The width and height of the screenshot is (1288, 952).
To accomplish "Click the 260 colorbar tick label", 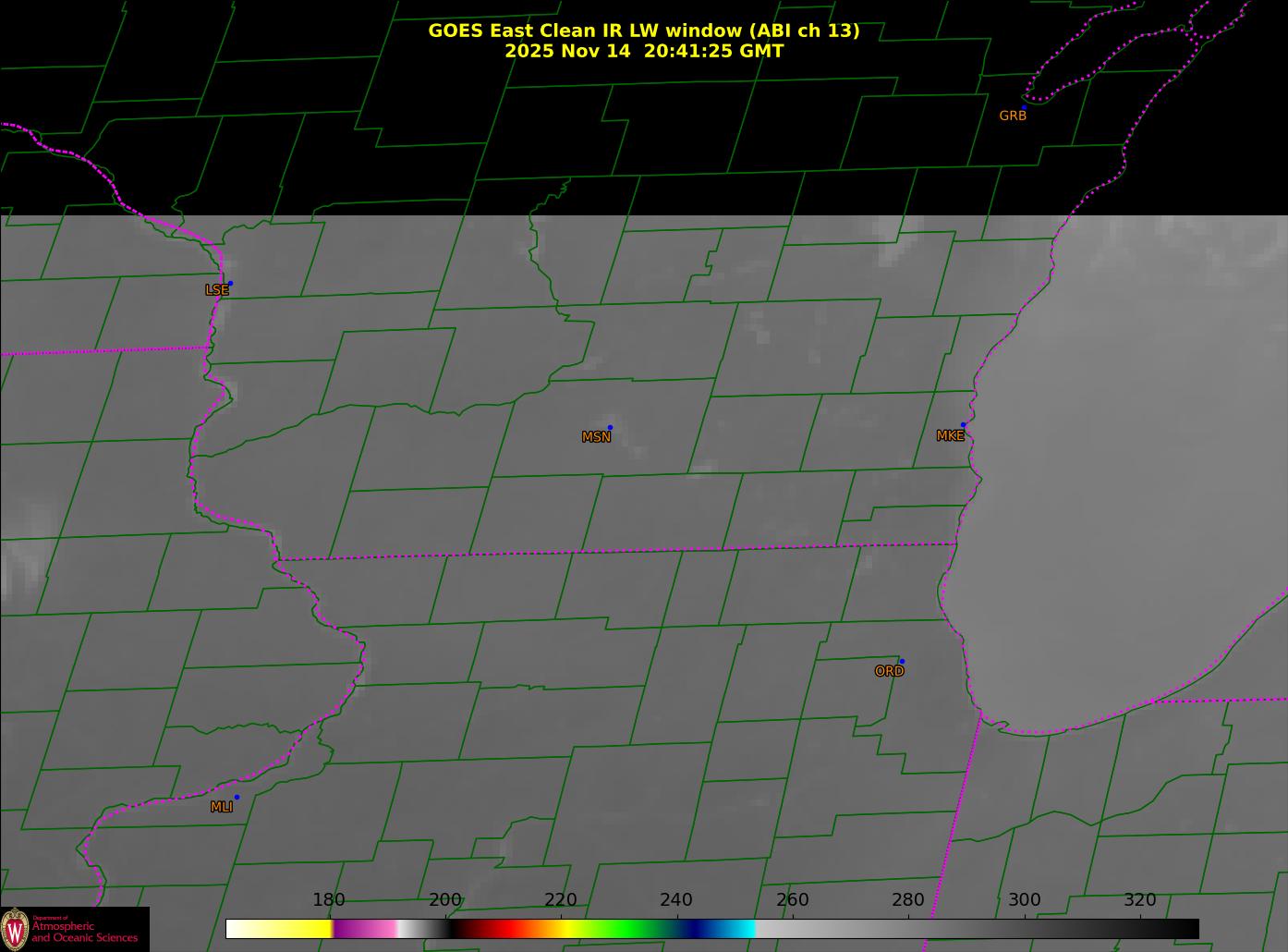I will click(792, 900).
